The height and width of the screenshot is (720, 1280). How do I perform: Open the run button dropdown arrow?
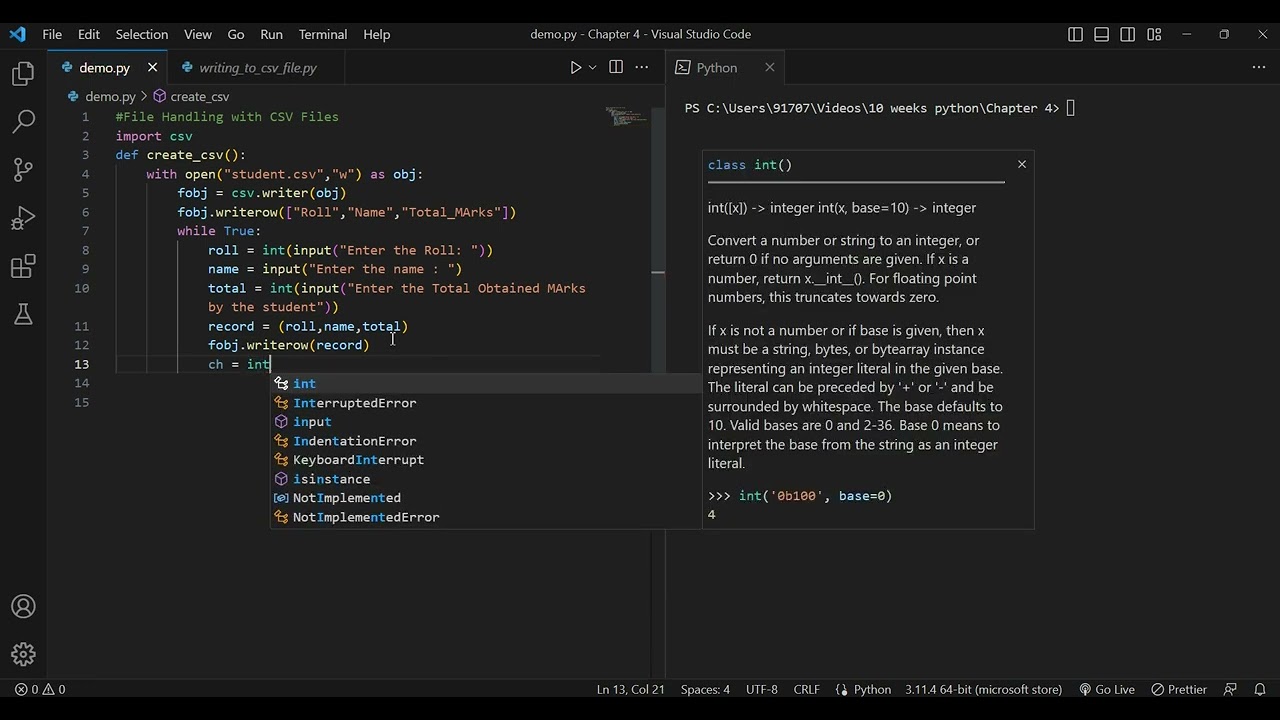[x=592, y=67]
